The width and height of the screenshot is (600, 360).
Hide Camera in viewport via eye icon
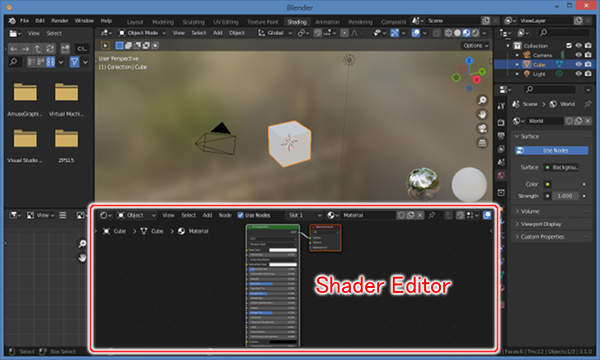point(579,55)
